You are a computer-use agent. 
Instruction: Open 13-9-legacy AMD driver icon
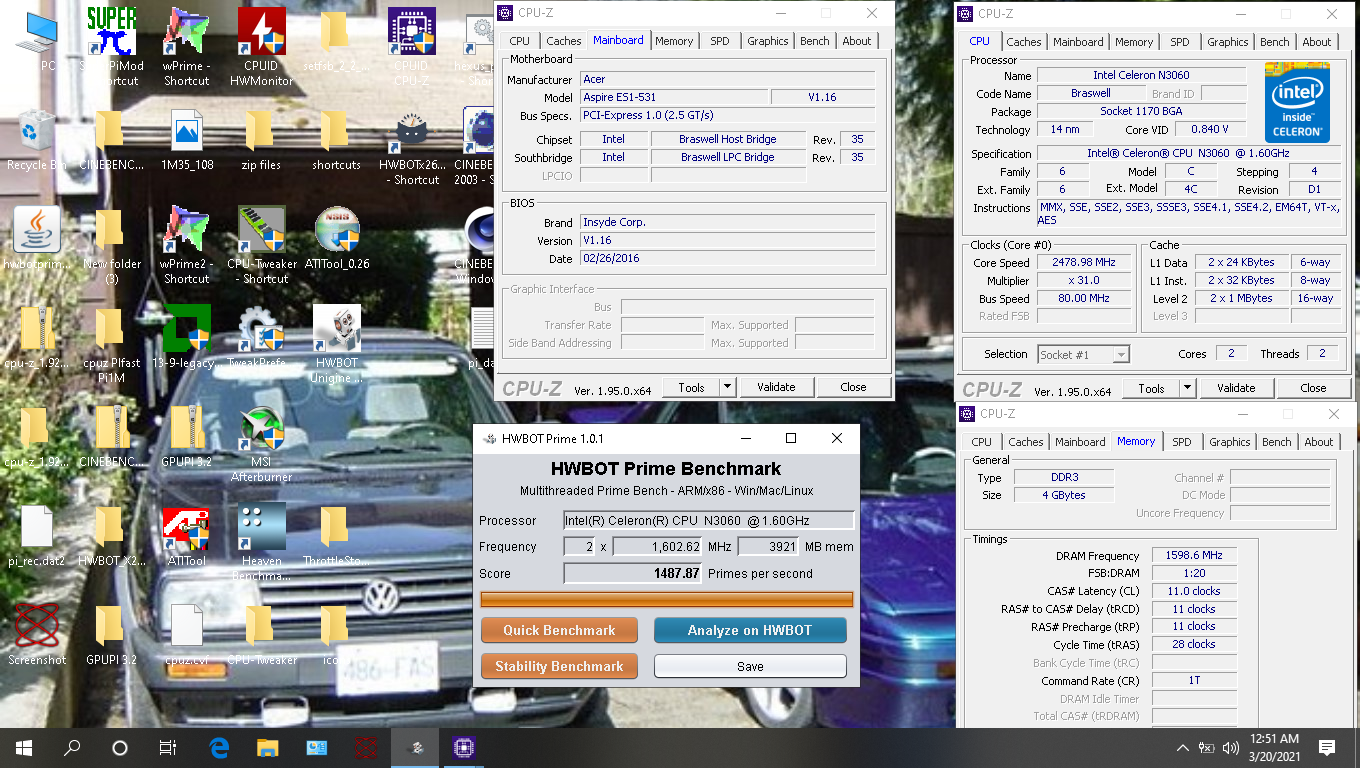point(187,336)
